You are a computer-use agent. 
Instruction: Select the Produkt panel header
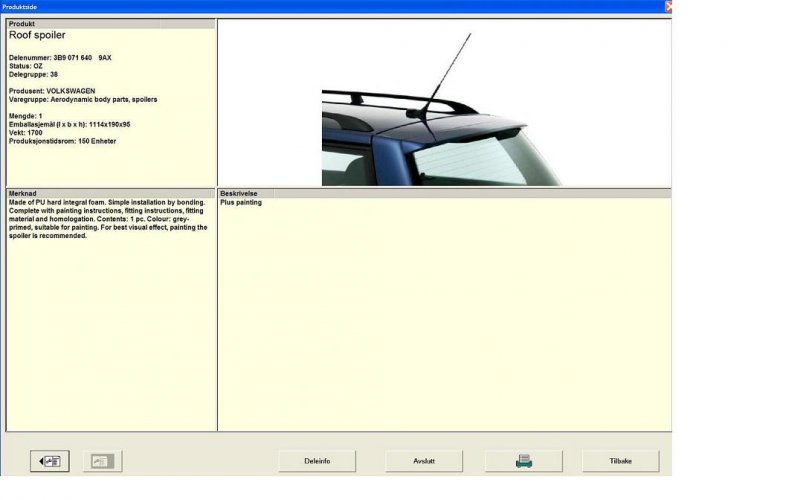[110, 23]
